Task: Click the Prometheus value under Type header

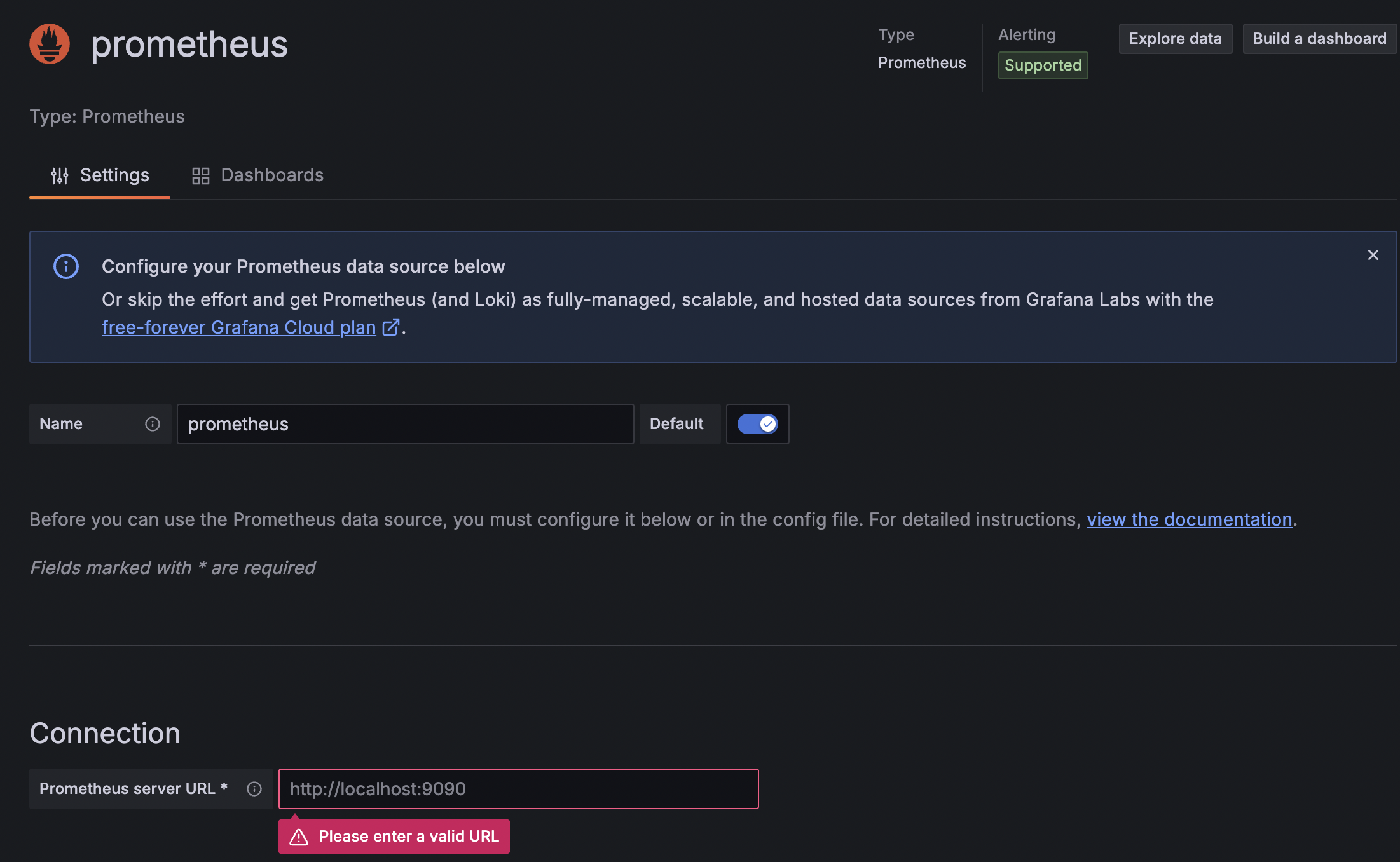Action: pos(922,63)
